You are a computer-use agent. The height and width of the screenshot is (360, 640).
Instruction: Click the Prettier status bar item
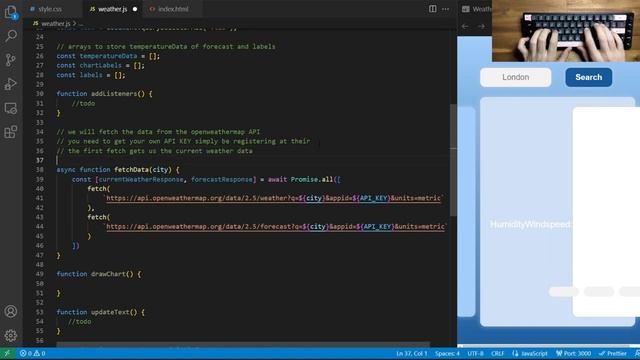[612, 353]
